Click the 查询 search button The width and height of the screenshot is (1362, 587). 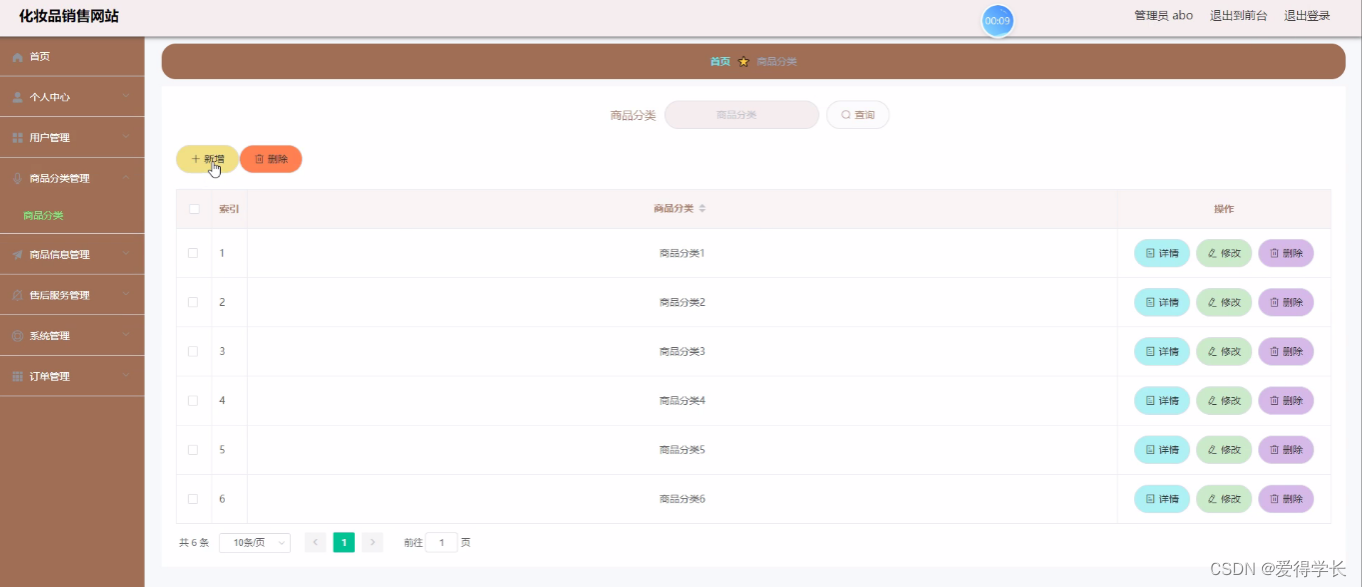(858, 115)
